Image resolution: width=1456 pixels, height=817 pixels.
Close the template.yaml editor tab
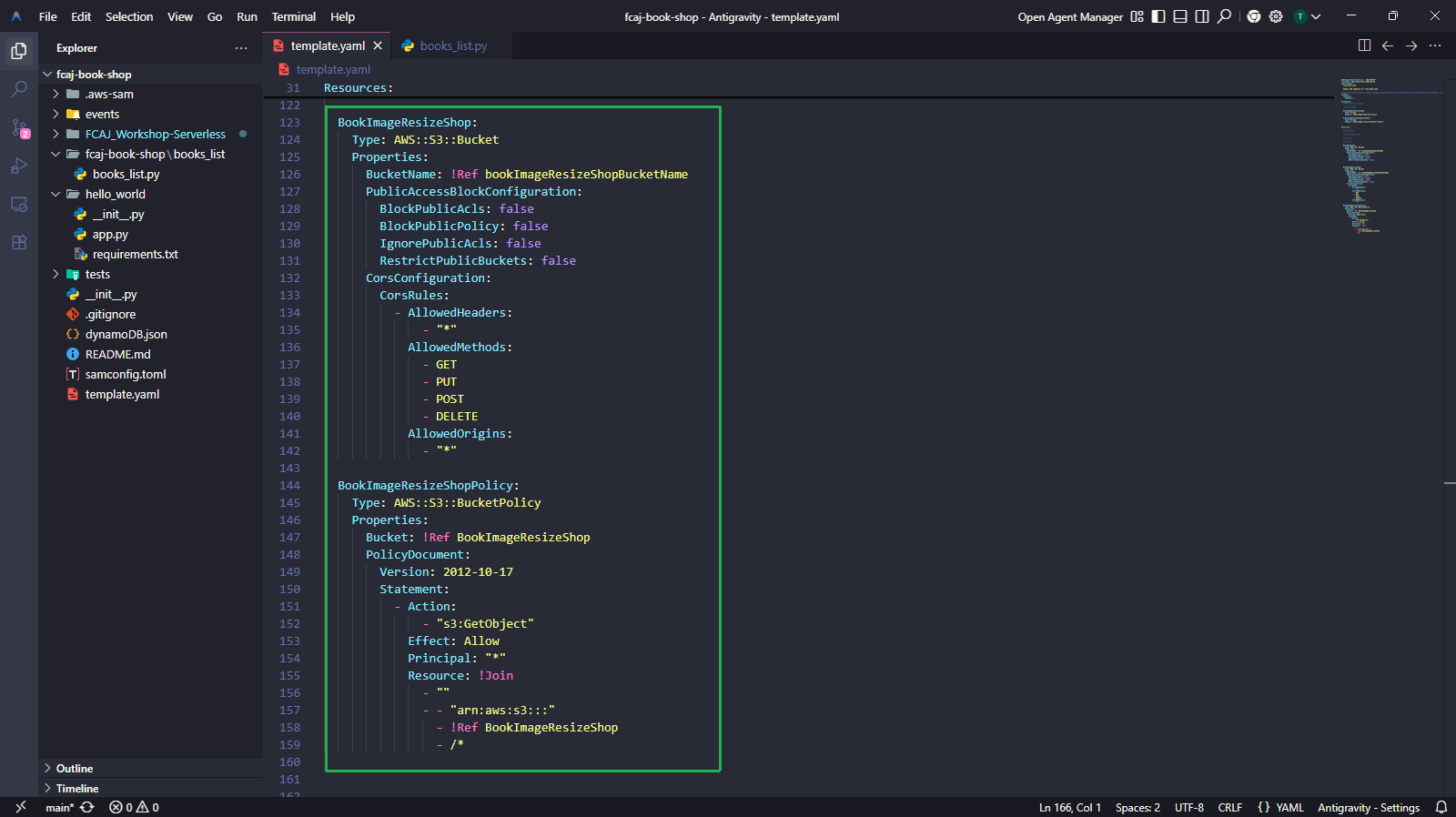pos(378,45)
